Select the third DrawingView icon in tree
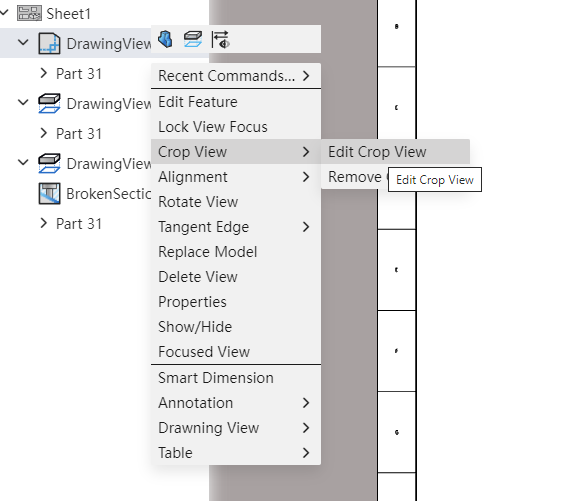Viewport: 561px width, 501px height. [x=49, y=164]
